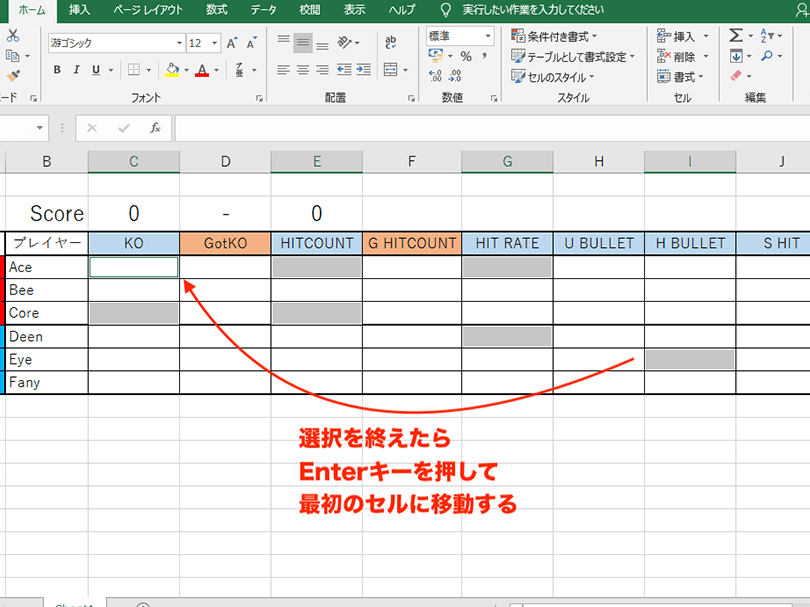Align text left
Screen dimensions: 810x607
pos(284,70)
